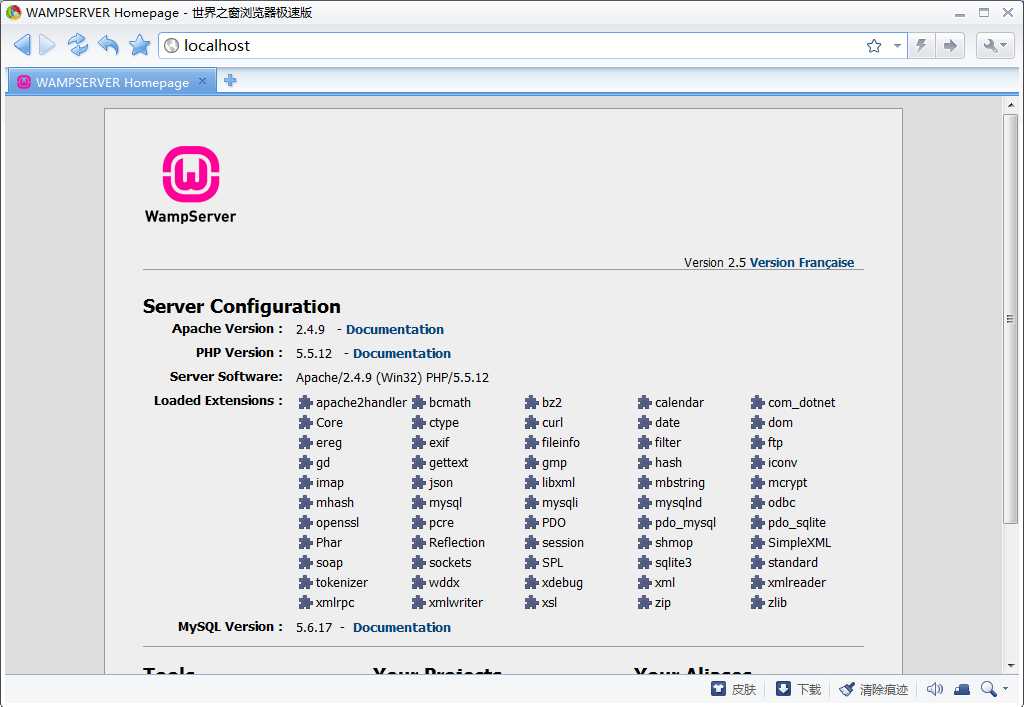
Task: Bookmark this page via address bar star
Action: (874, 46)
